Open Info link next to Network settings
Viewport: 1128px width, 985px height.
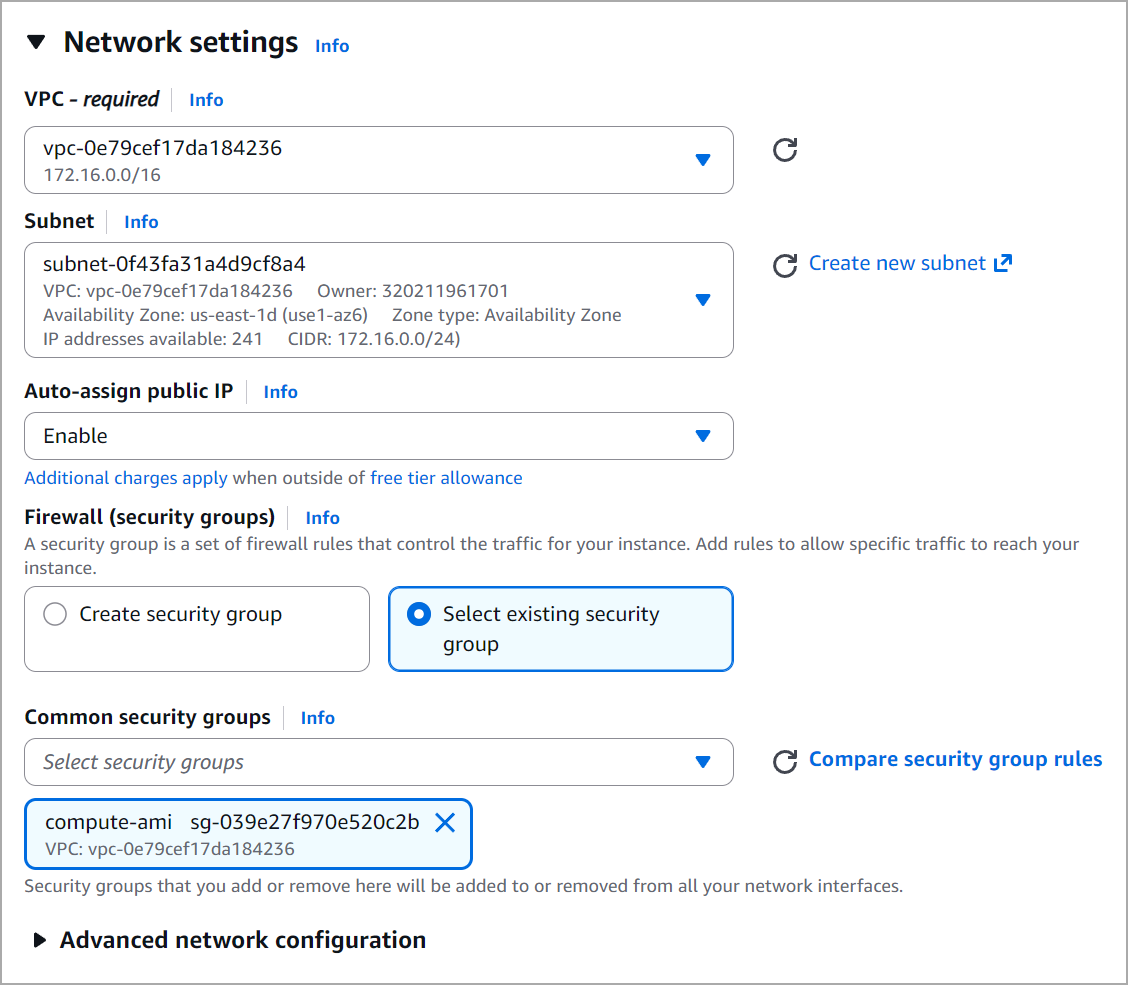click(x=332, y=46)
